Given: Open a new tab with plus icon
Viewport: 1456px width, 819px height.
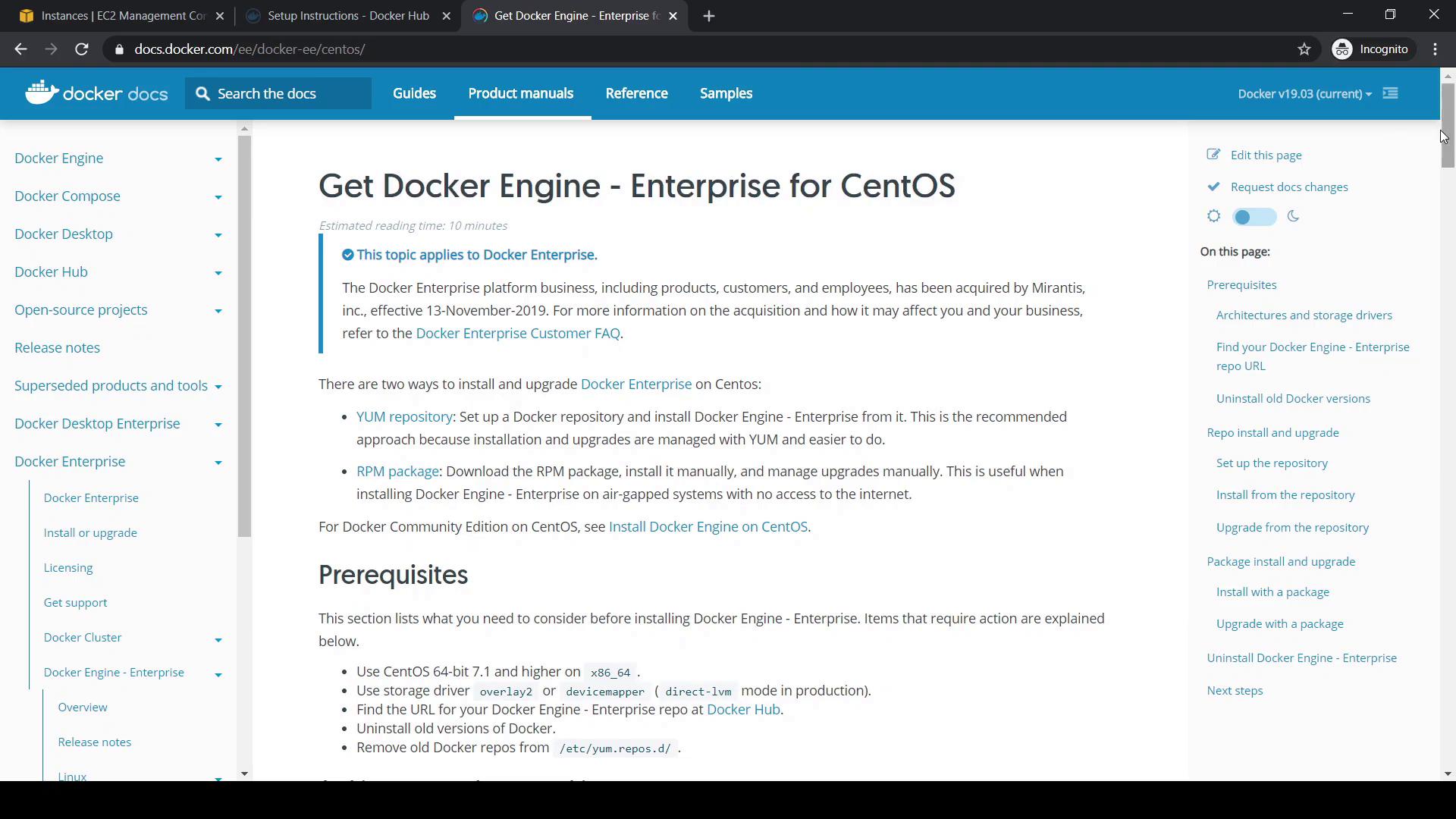Looking at the screenshot, I should (x=708, y=16).
